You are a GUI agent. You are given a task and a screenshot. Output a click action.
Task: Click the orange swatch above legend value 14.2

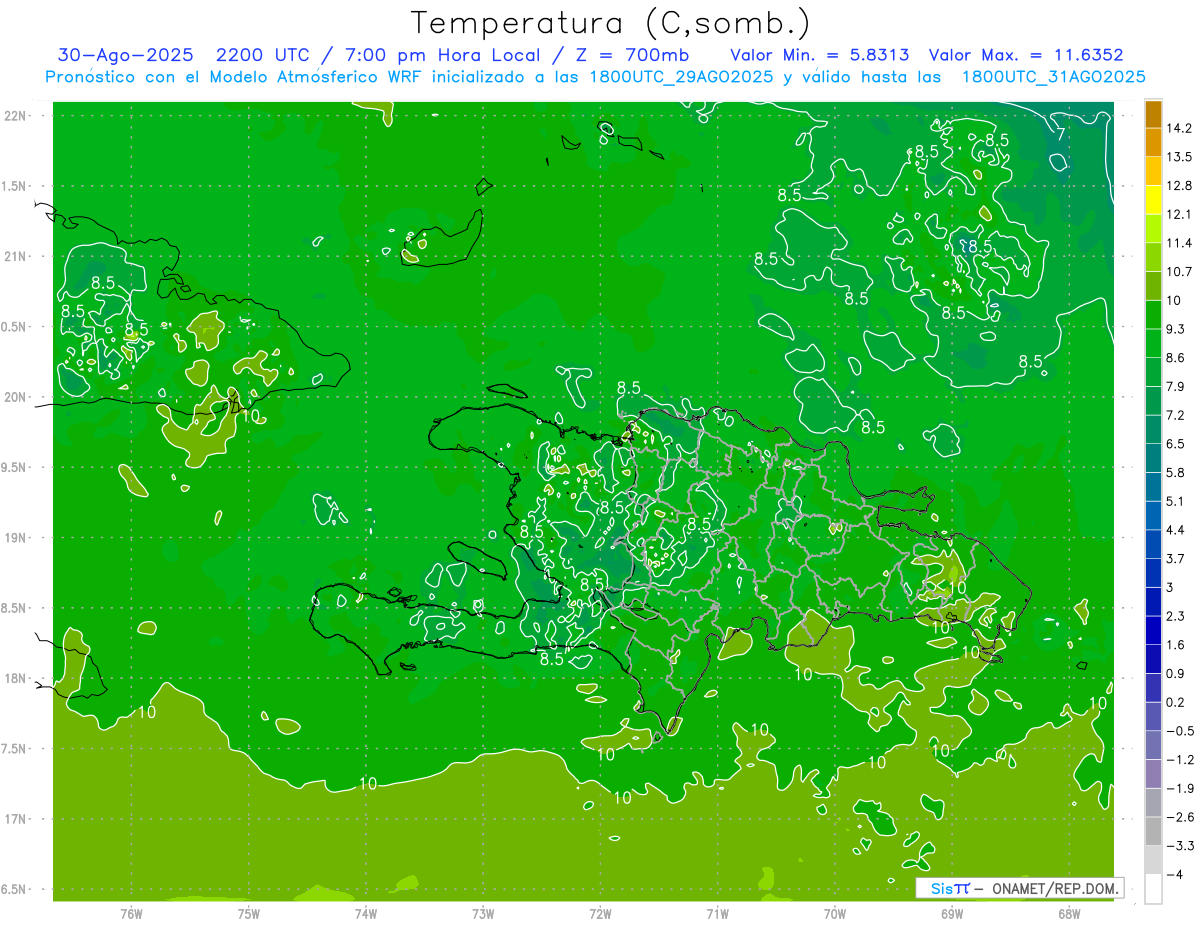click(x=1153, y=114)
